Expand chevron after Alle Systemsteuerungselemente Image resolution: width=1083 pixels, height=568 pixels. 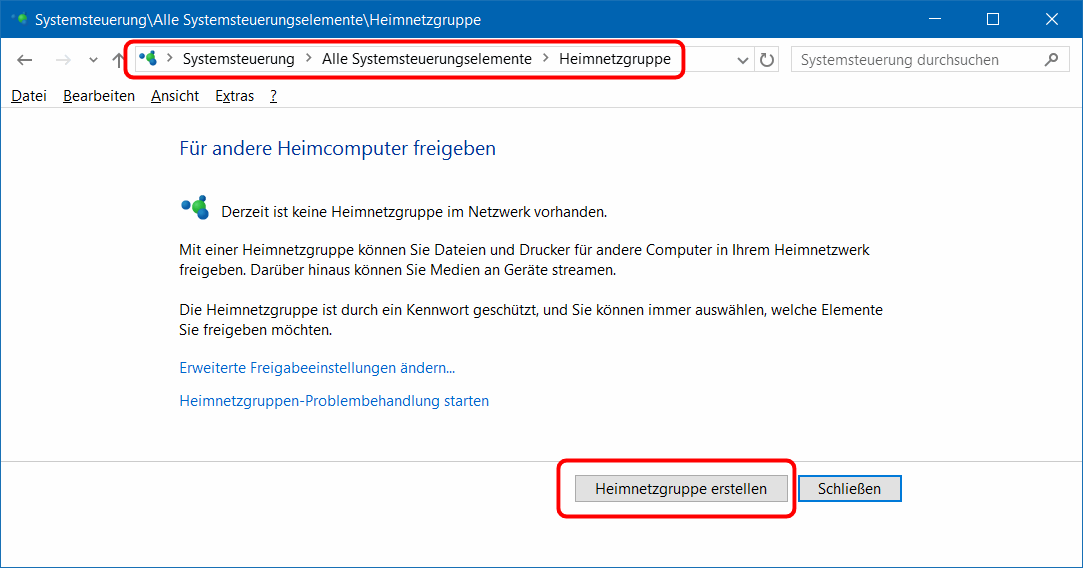545,59
